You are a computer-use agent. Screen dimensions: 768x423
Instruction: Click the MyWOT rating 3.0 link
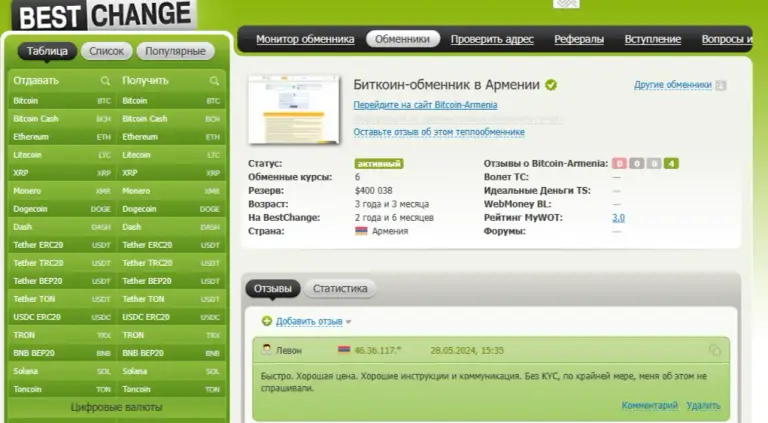pos(618,217)
